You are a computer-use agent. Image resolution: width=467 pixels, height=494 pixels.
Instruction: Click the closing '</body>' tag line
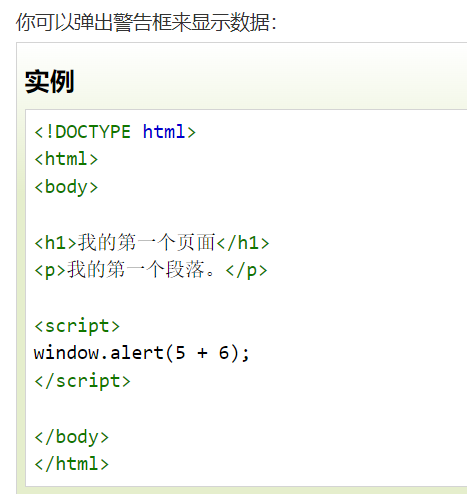point(72,437)
